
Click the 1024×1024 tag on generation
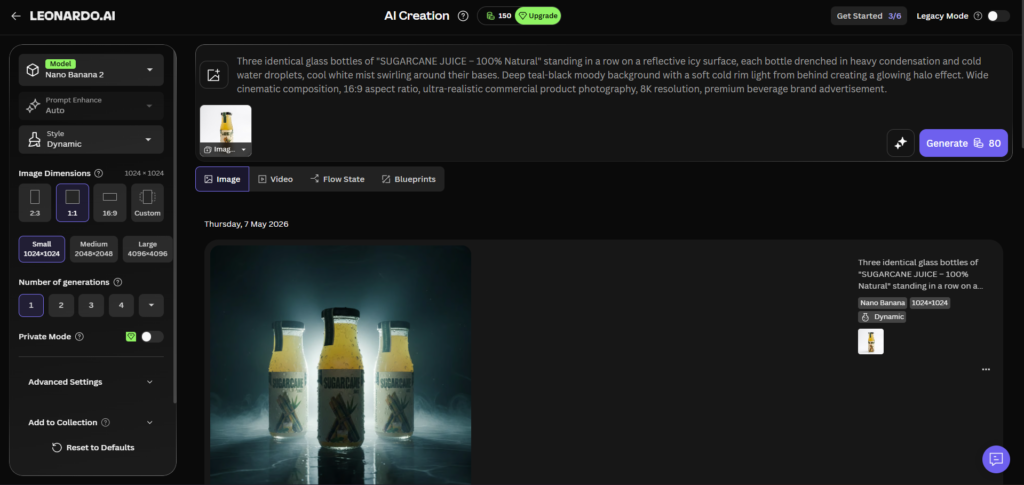click(930, 303)
